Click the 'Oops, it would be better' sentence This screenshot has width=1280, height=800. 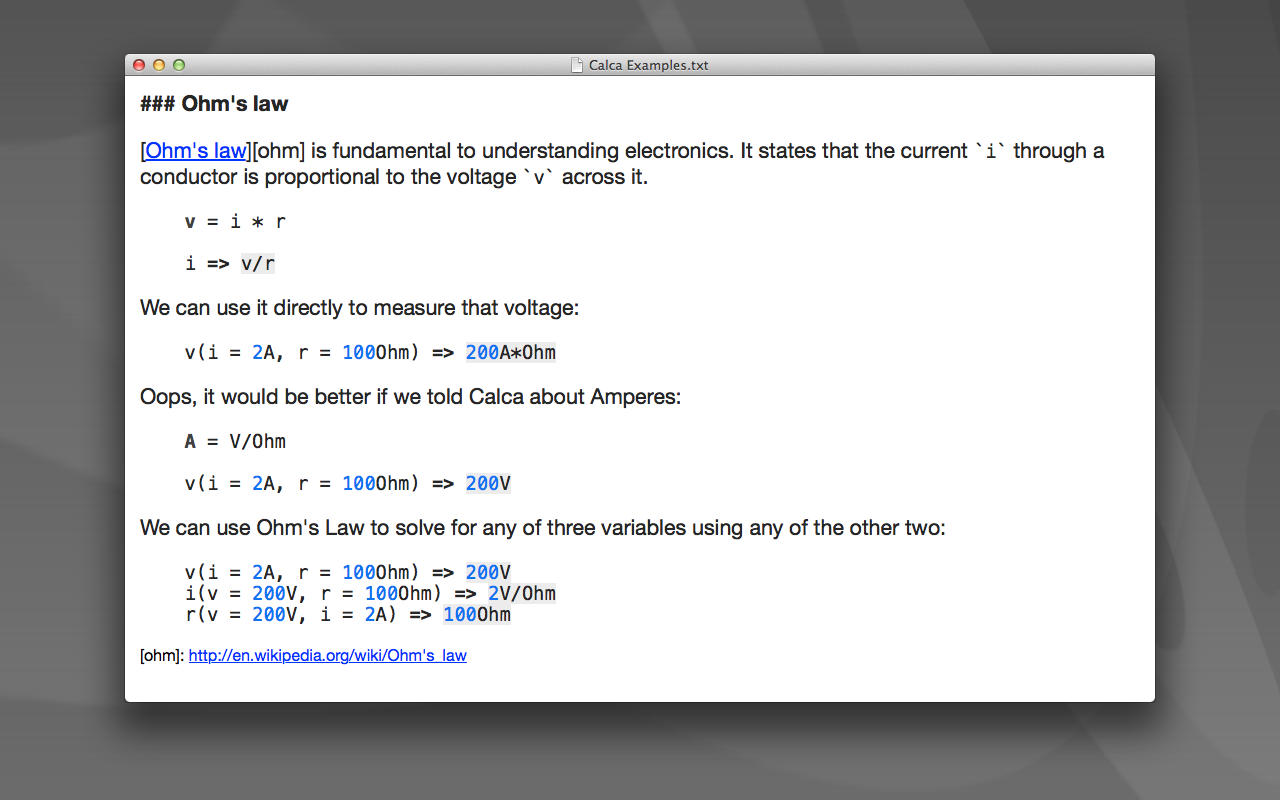(x=410, y=397)
